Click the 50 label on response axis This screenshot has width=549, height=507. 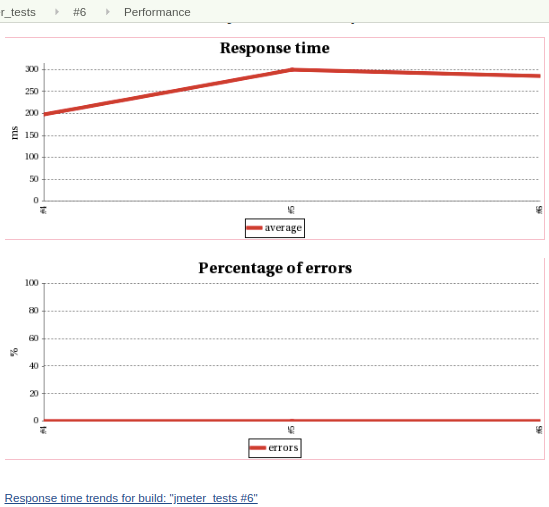34,179
